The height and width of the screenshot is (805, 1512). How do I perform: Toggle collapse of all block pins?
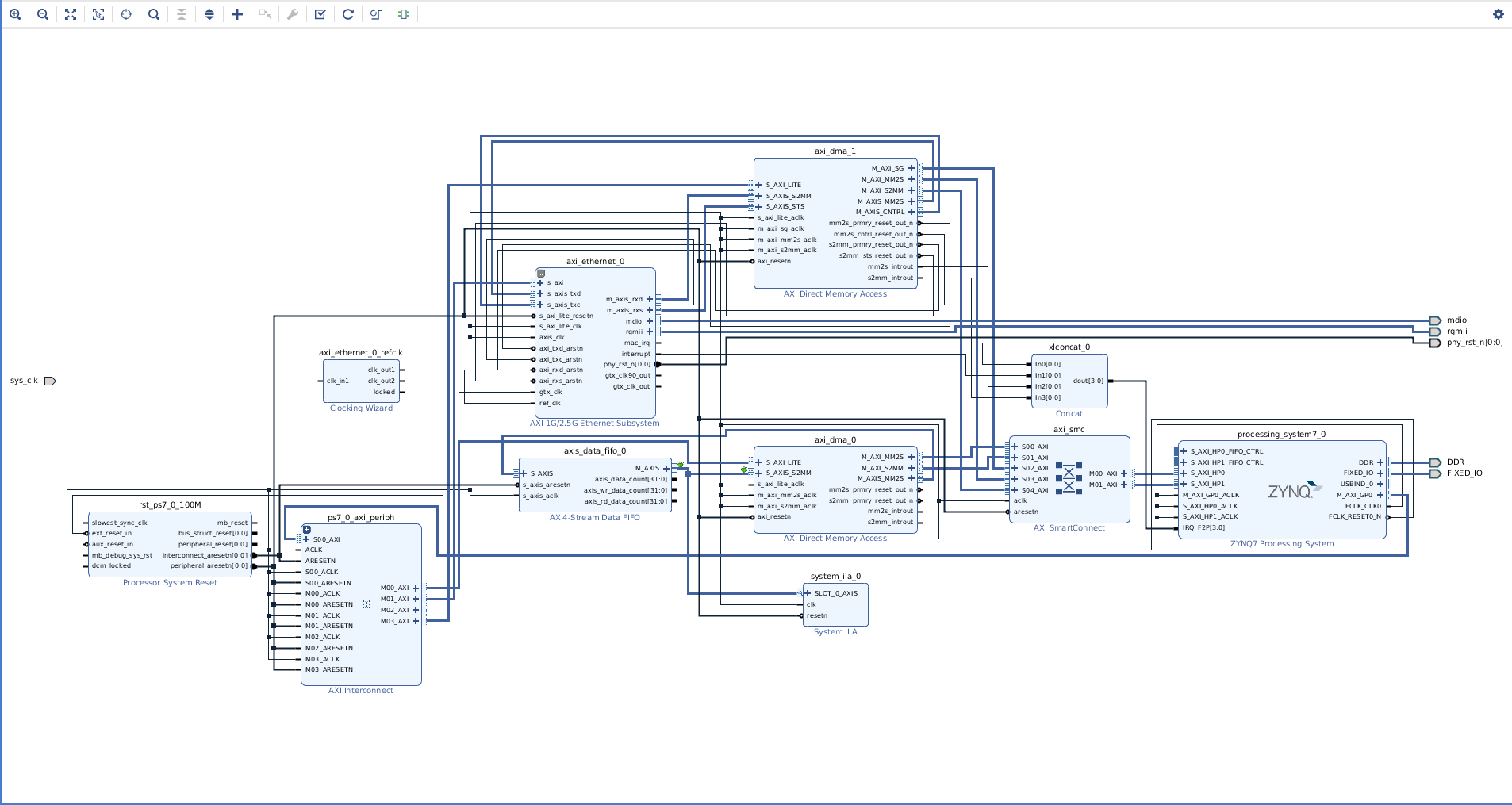(x=182, y=13)
